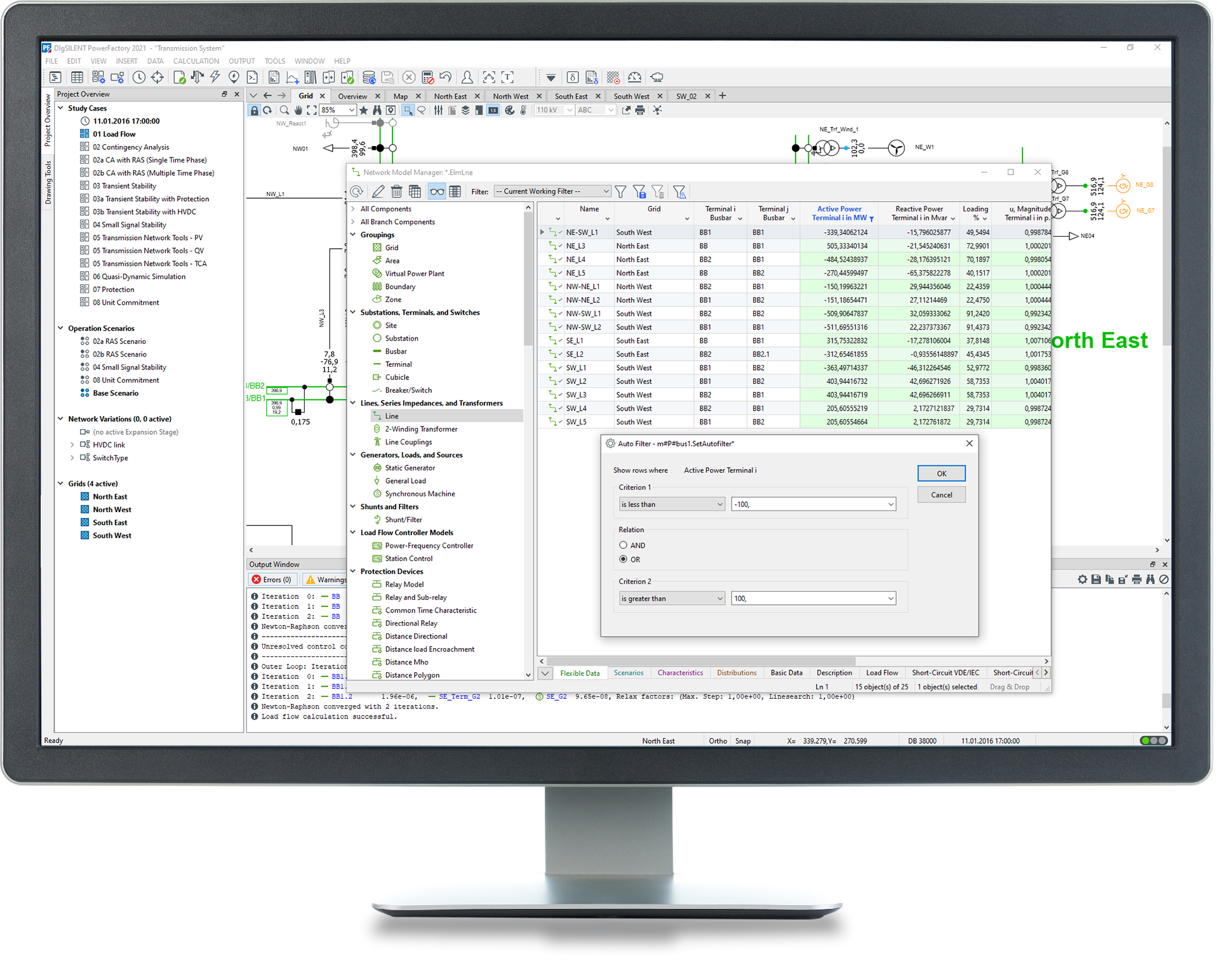
Task: Close the Auto Filter dialog
Action: (970, 444)
